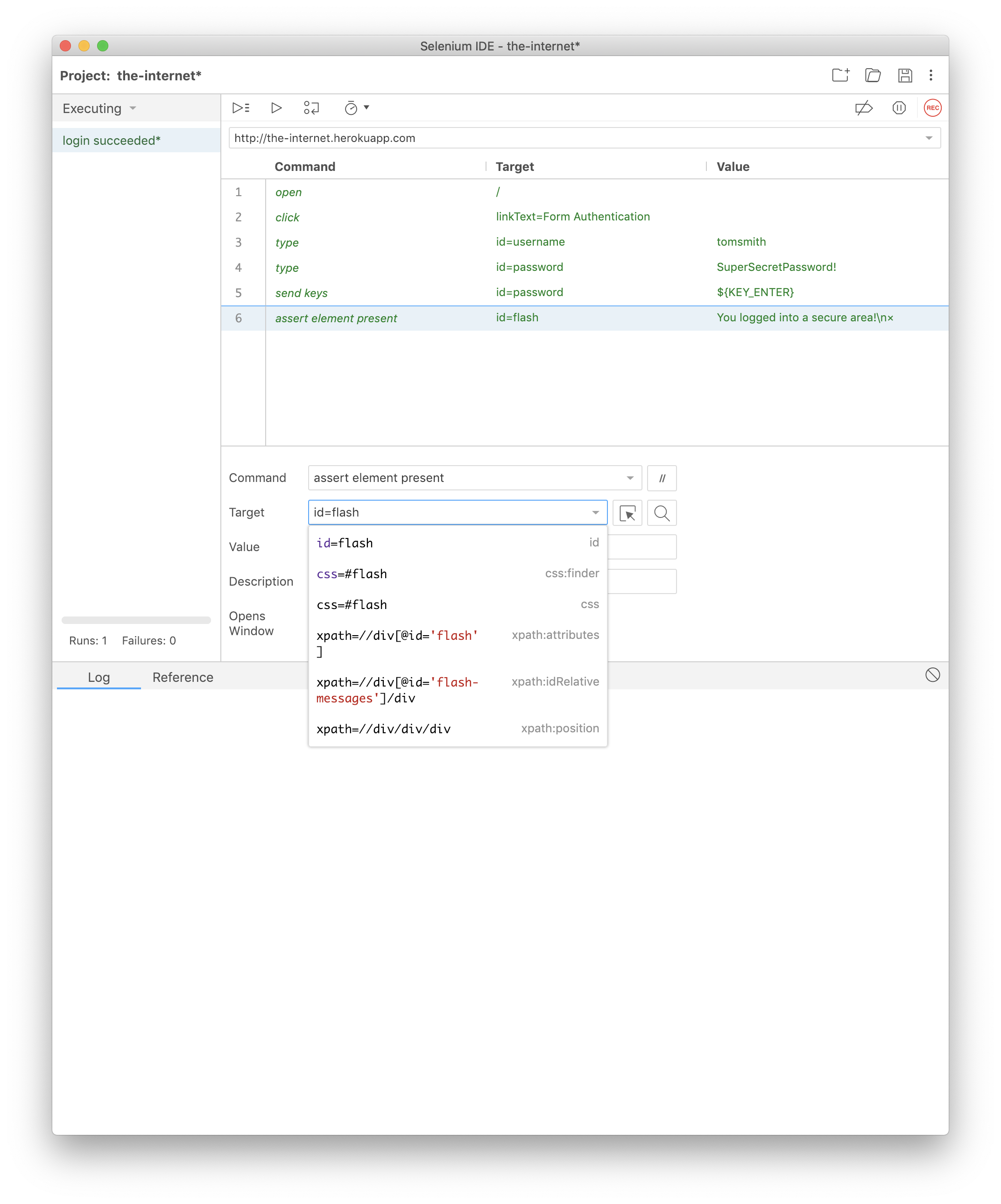
Task: Clear the log output
Action: (x=932, y=675)
